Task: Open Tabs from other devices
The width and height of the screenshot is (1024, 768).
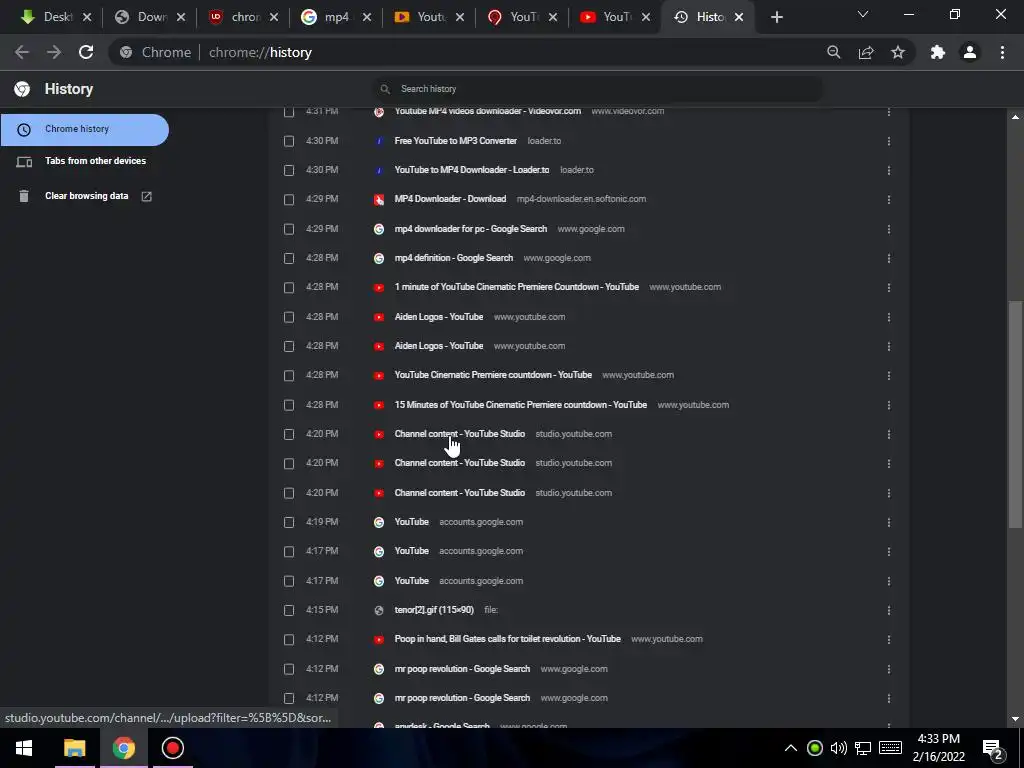Action: click(x=95, y=161)
